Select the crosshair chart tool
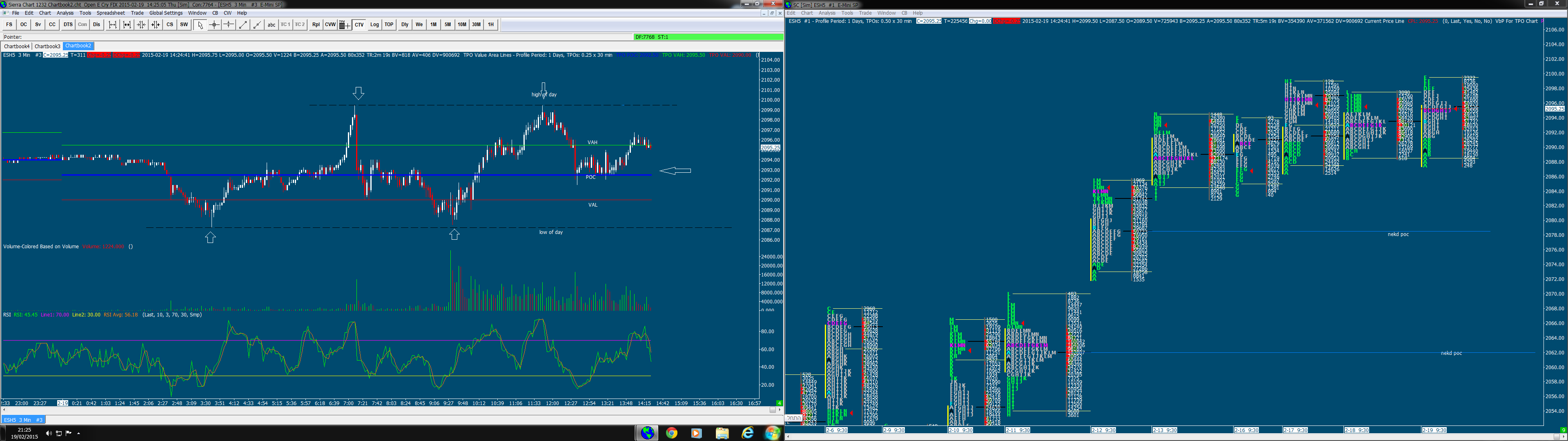The image size is (1568, 441). 214,24
